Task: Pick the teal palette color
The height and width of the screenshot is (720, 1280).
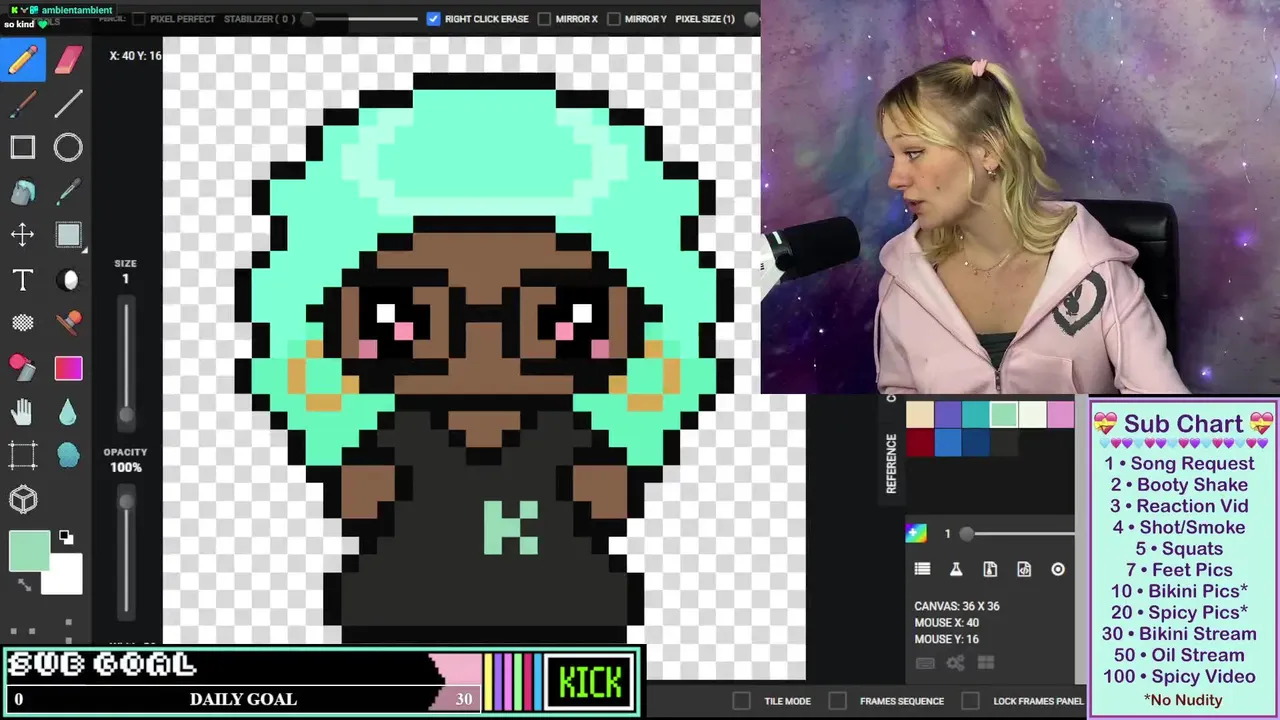Action: [x=976, y=414]
